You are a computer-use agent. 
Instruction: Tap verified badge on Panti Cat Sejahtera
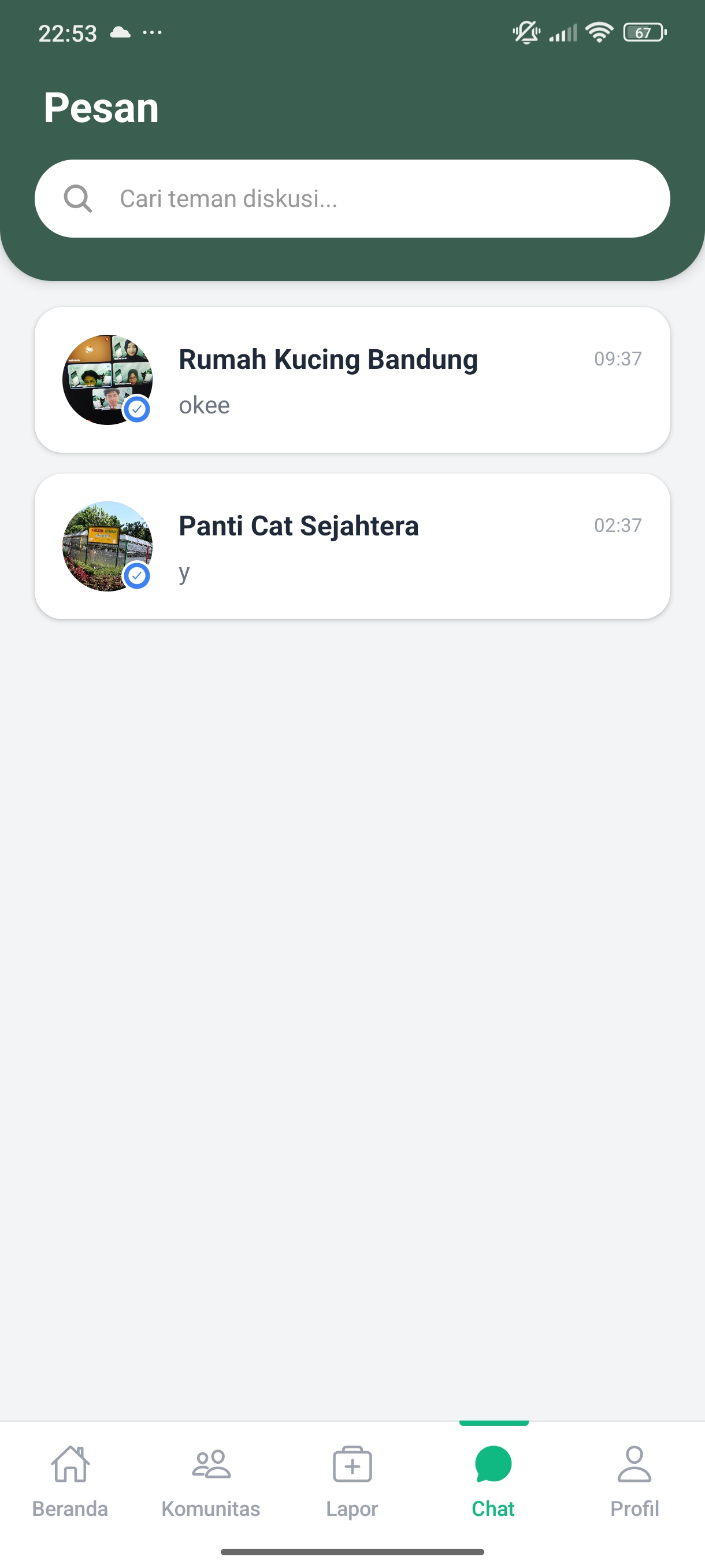point(137,575)
